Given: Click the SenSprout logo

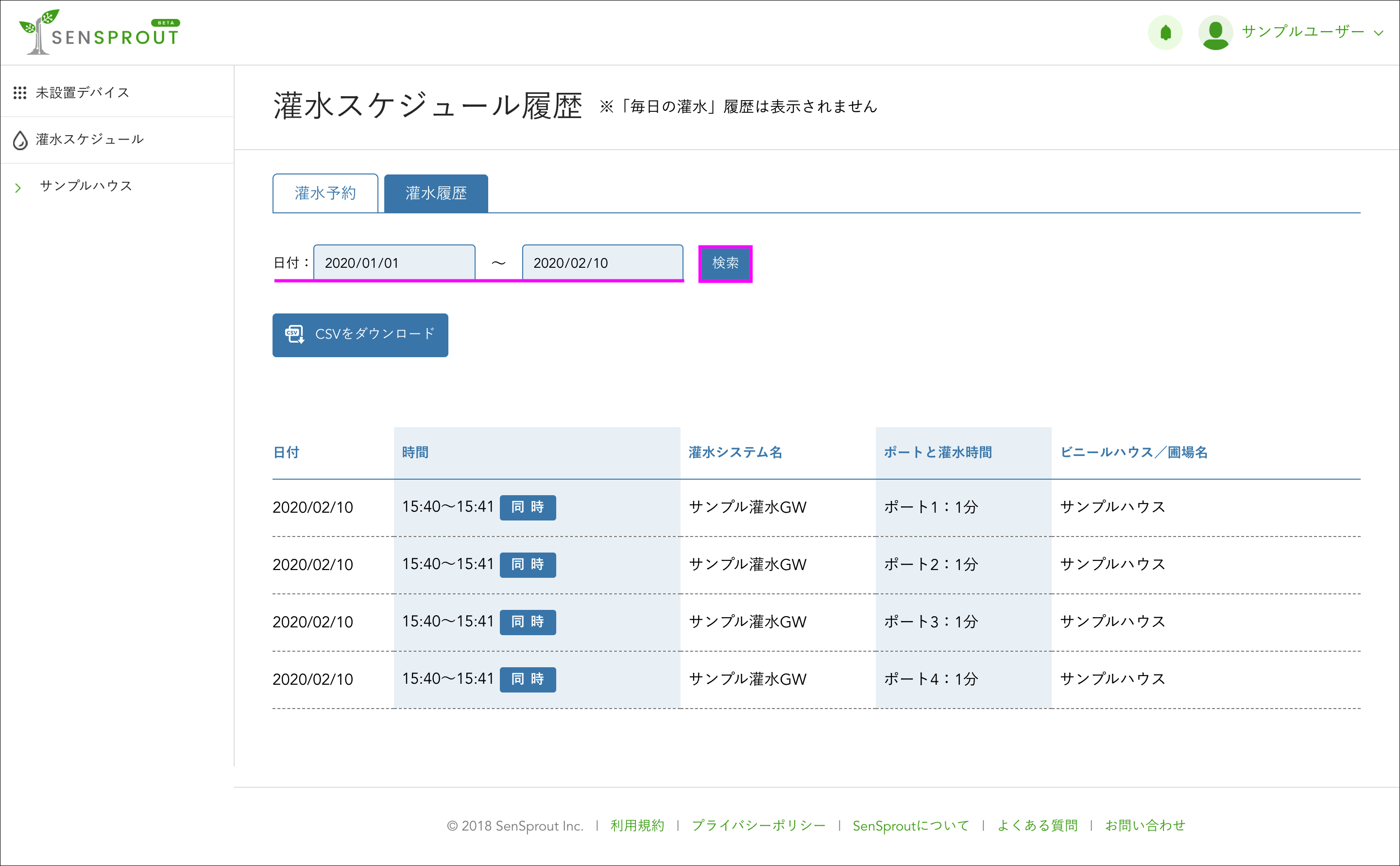Looking at the screenshot, I should [100, 32].
